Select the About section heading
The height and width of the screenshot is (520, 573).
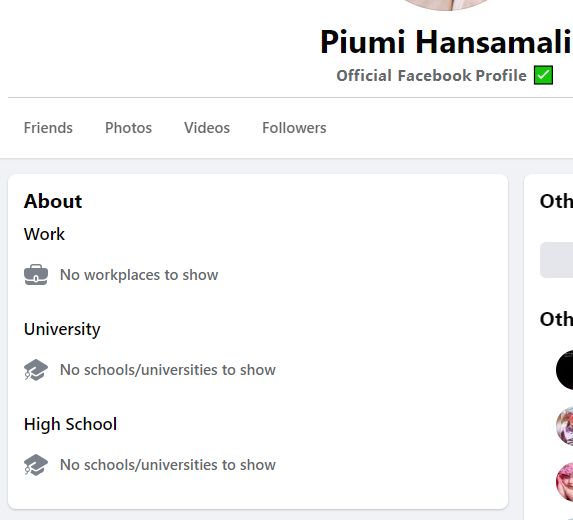(x=53, y=201)
